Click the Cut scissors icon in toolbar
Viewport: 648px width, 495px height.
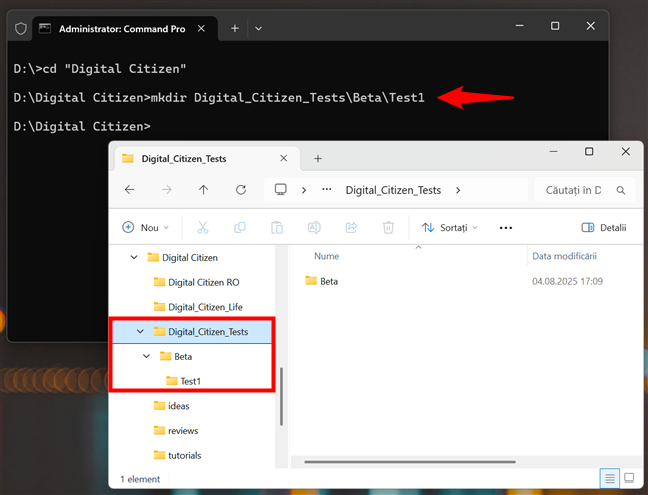(203, 228)
